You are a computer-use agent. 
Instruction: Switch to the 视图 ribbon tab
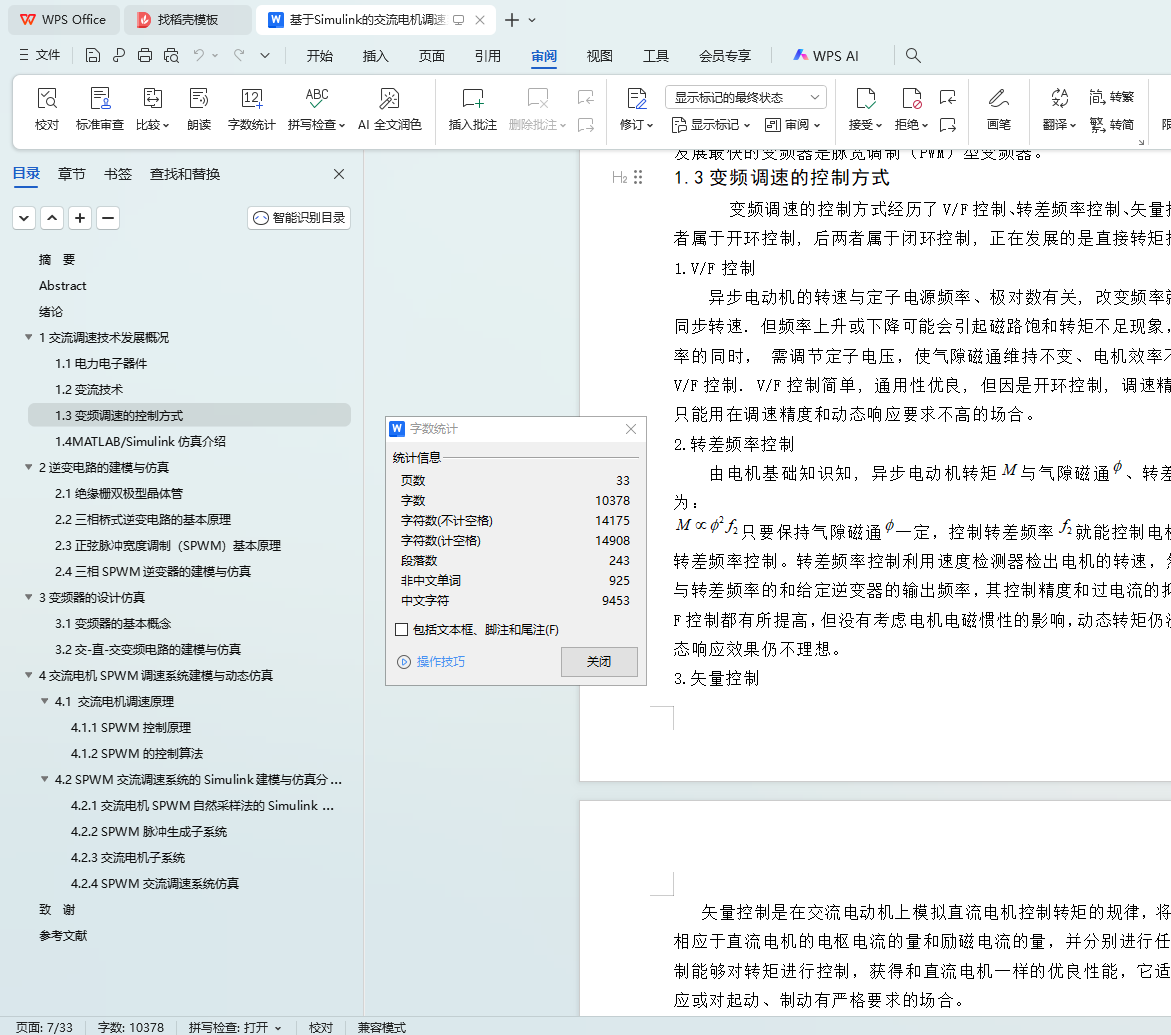point(600,56)
